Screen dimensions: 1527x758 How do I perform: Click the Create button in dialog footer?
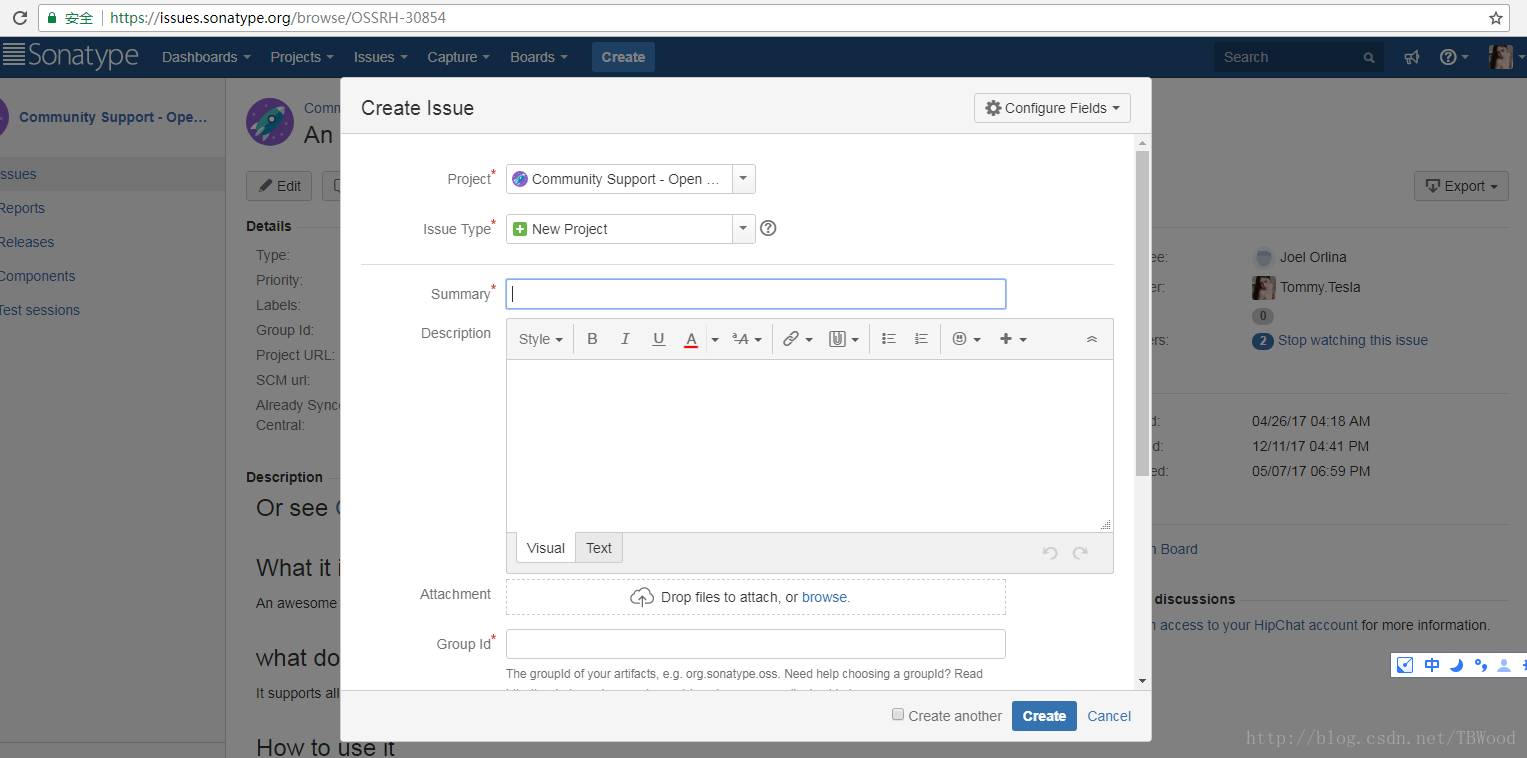1044,716
